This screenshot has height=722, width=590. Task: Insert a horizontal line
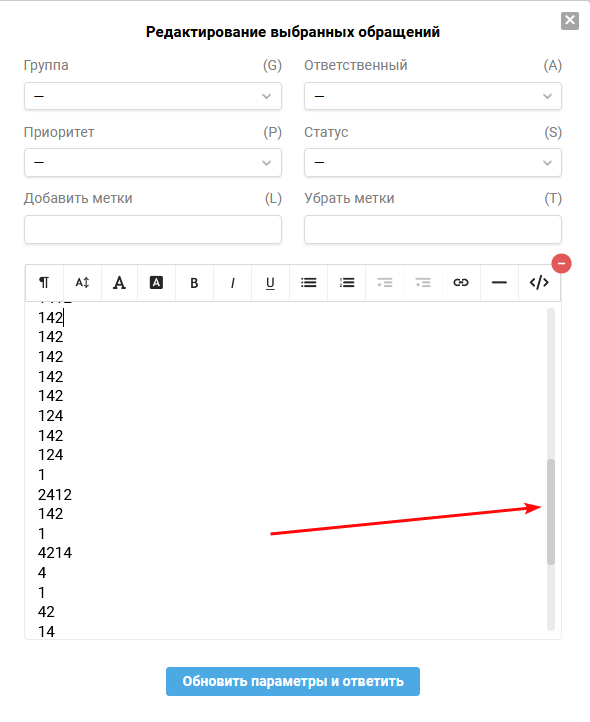tap(499, 283)
